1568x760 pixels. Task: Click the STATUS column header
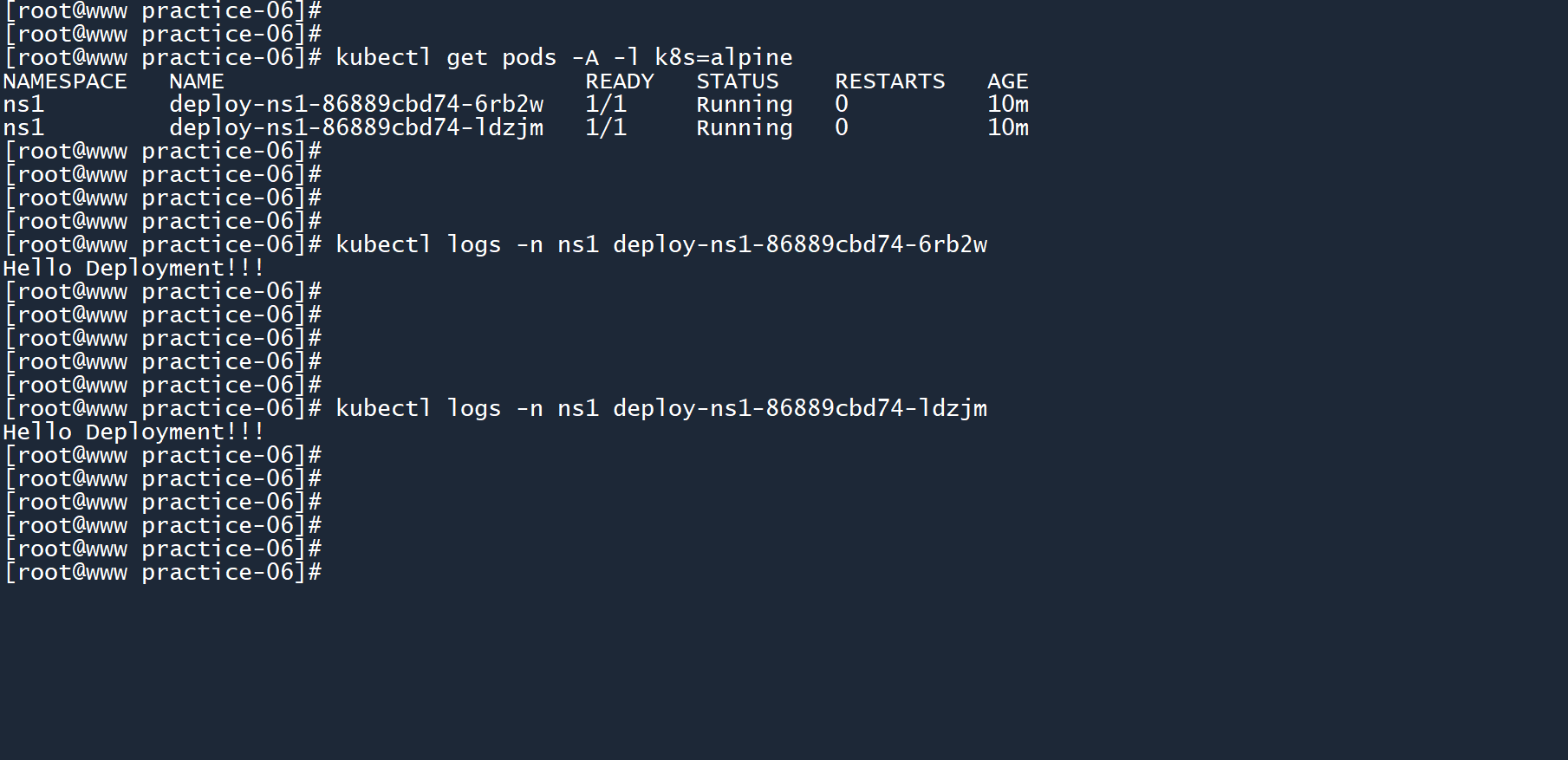[x=737, y=81]
